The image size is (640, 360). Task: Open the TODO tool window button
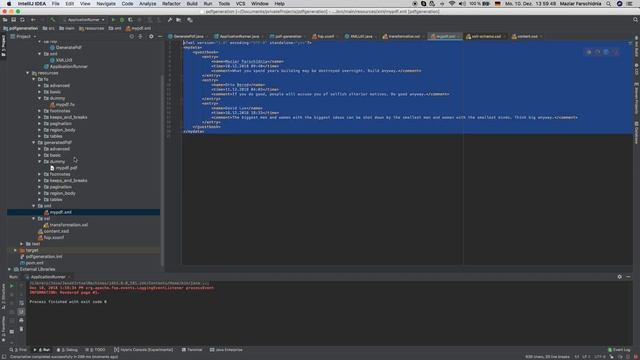[x=96, y=350]
